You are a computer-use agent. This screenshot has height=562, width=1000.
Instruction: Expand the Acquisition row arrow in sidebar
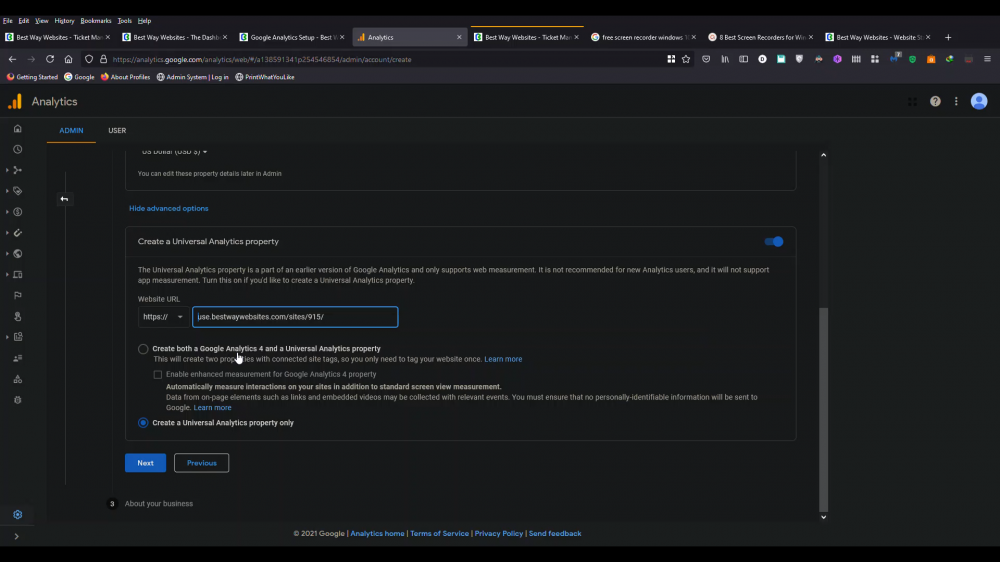click(7, 170)
